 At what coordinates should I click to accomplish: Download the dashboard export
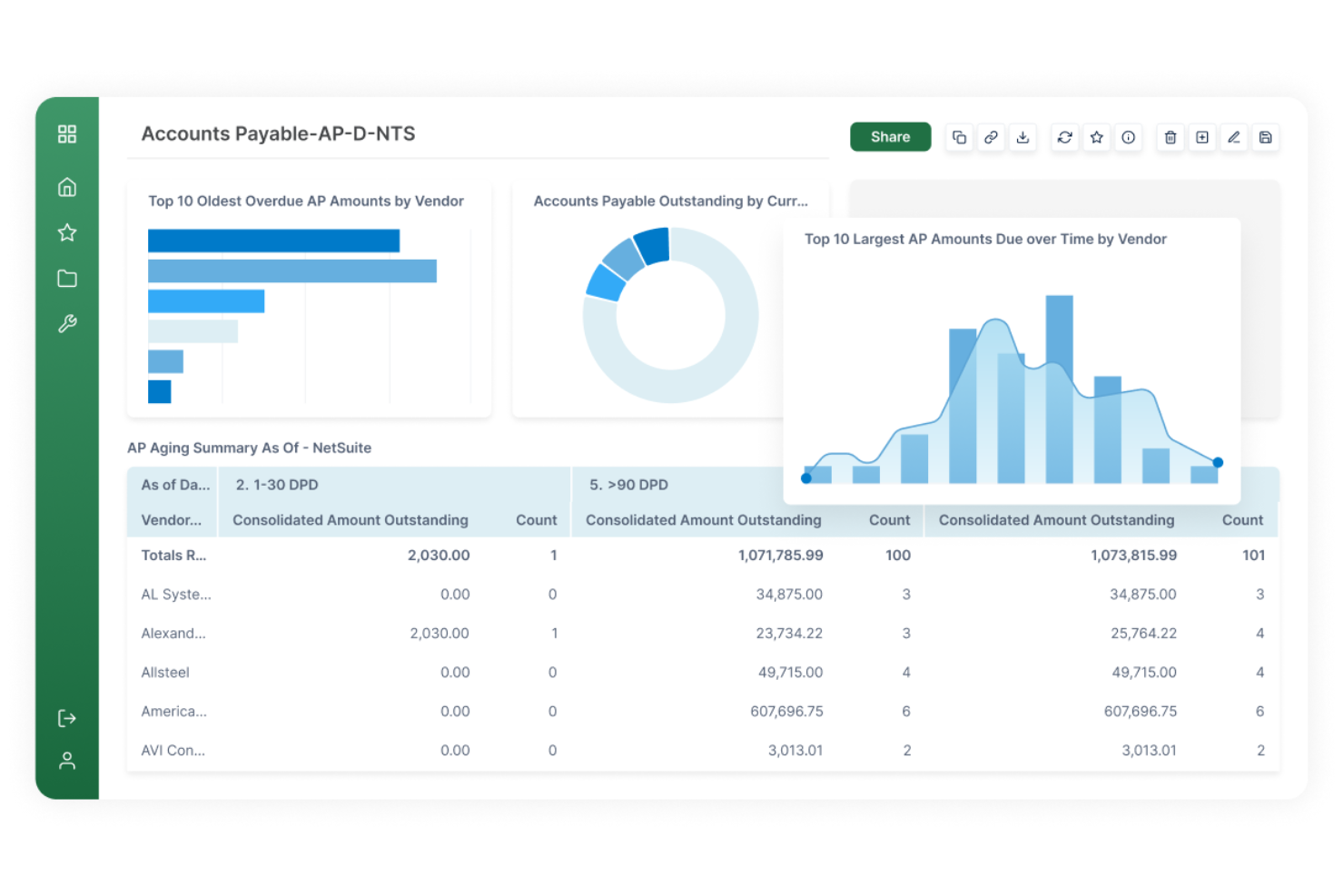click(1023, 137)
